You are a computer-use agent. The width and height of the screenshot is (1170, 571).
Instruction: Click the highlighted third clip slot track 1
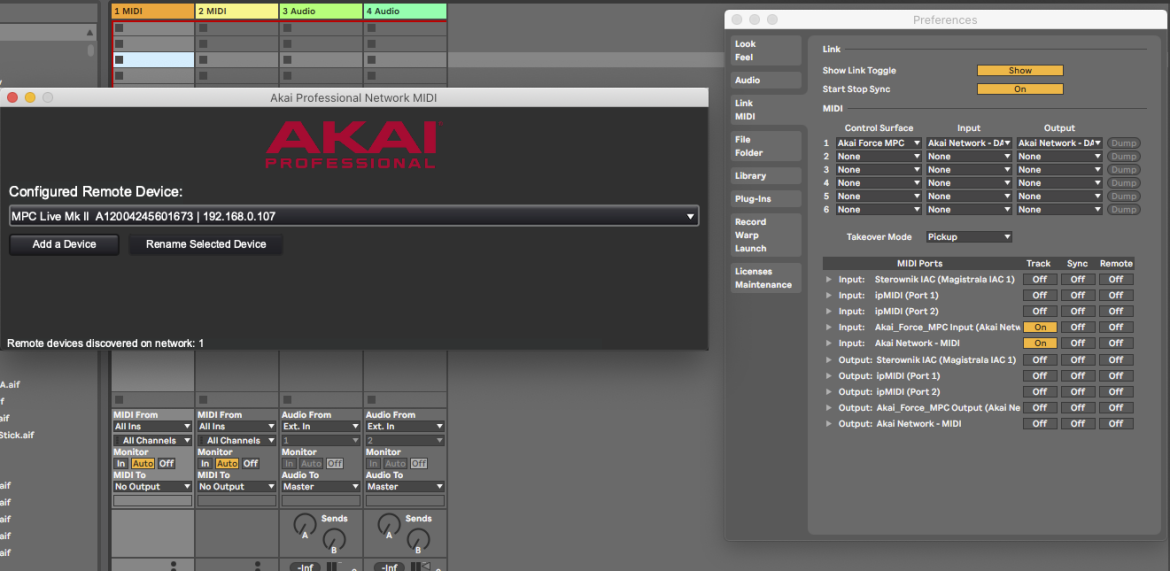[153, 60]
